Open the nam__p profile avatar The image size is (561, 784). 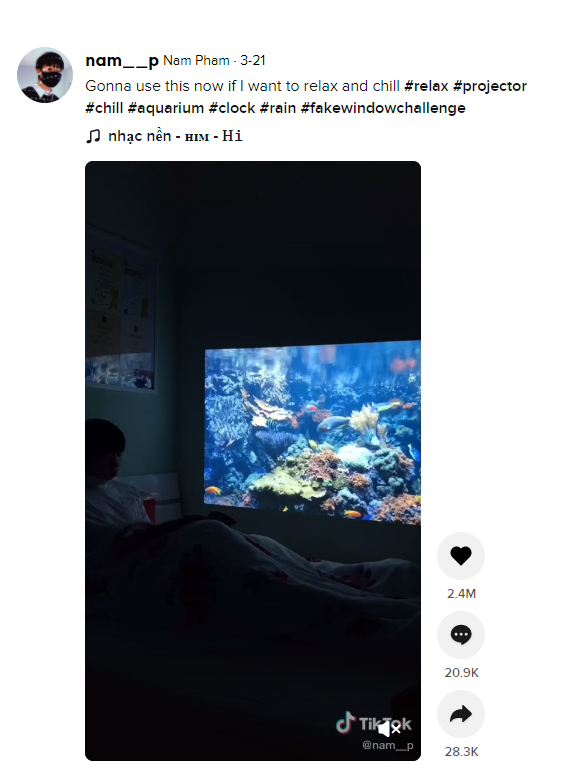pyautogui.click(x=45, y=75)
